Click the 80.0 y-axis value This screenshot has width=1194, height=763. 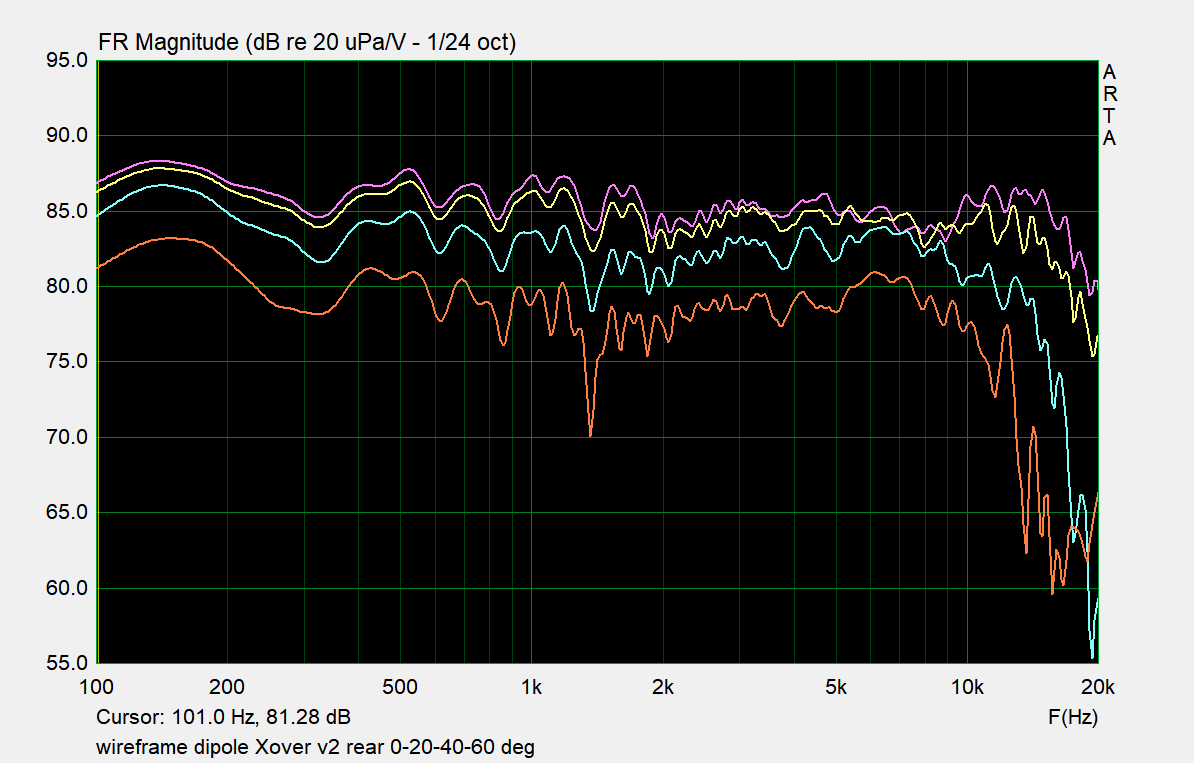click(67, 286)
